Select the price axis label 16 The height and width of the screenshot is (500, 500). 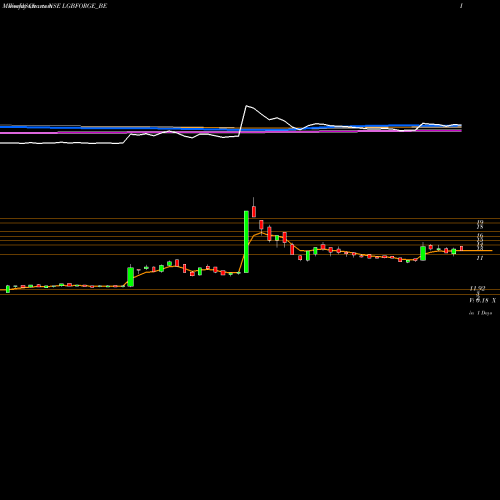pos(480,236)
